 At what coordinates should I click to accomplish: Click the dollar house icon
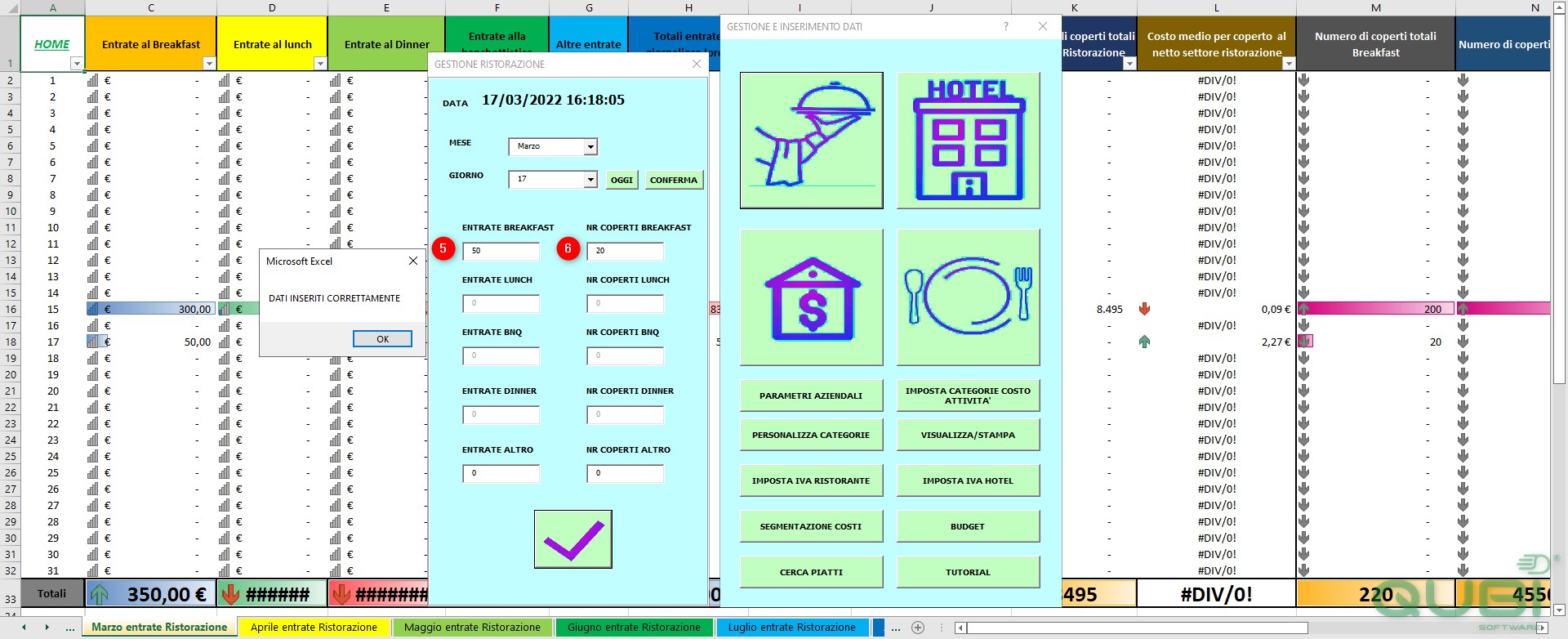pos(811,297)
